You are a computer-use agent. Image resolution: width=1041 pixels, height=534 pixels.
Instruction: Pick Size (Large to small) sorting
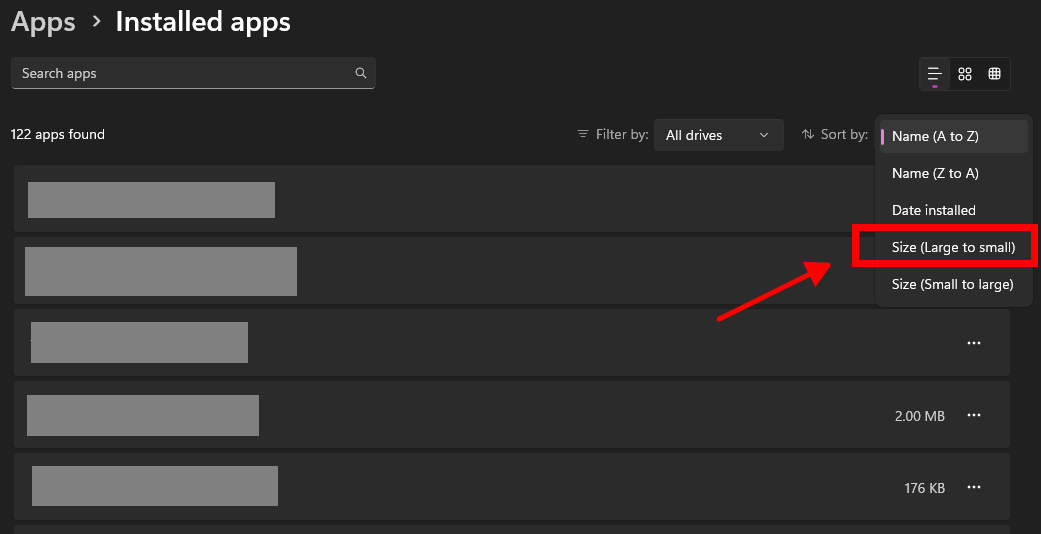[953, 247]
